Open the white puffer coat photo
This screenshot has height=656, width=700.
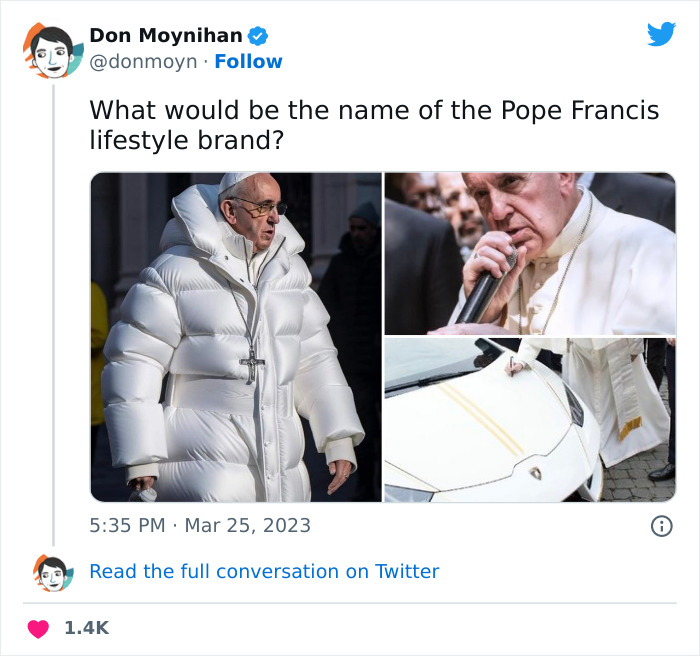point(235,337)
